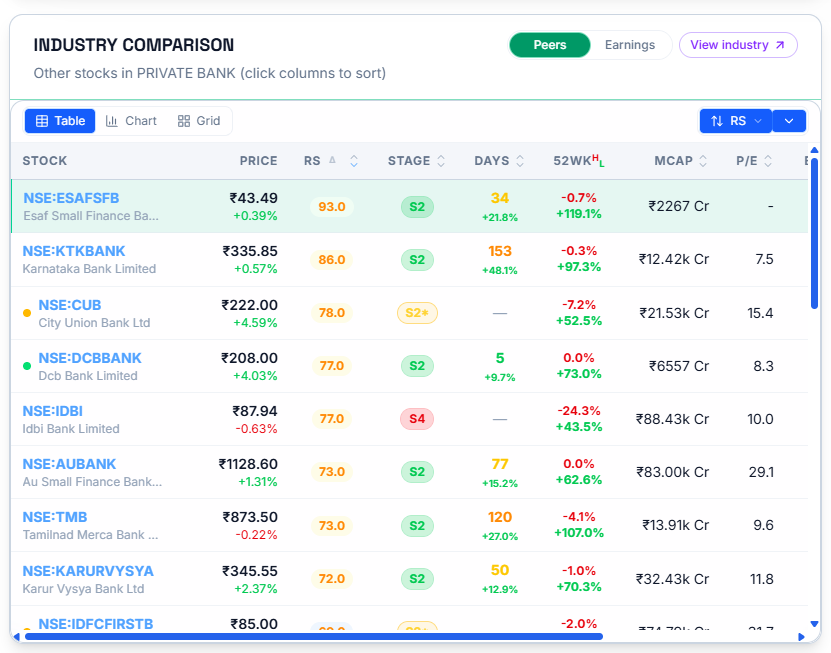Open the RS sort dropdown
The image size is (831, 653).
tap(736, 121)
